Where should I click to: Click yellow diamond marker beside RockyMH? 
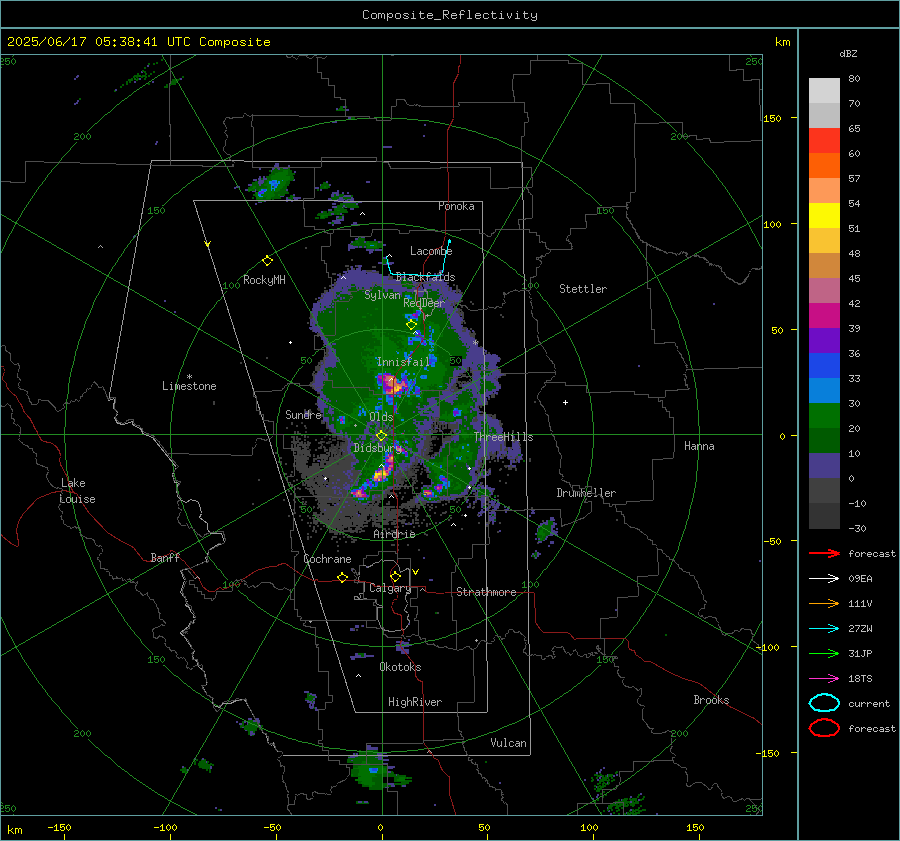coord(267,261)
